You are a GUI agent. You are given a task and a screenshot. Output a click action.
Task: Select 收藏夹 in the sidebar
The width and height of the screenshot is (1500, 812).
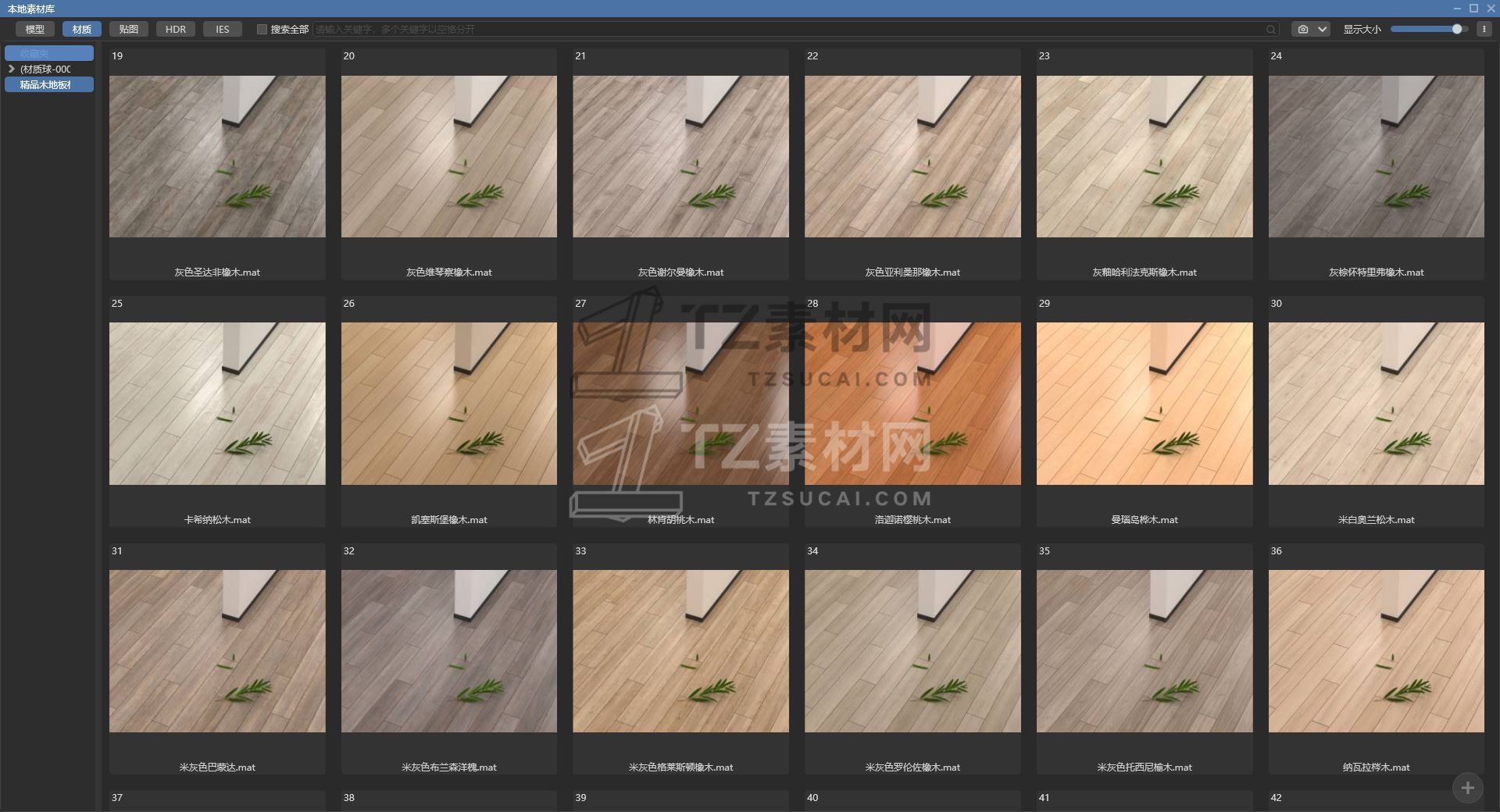click(49, 53)
